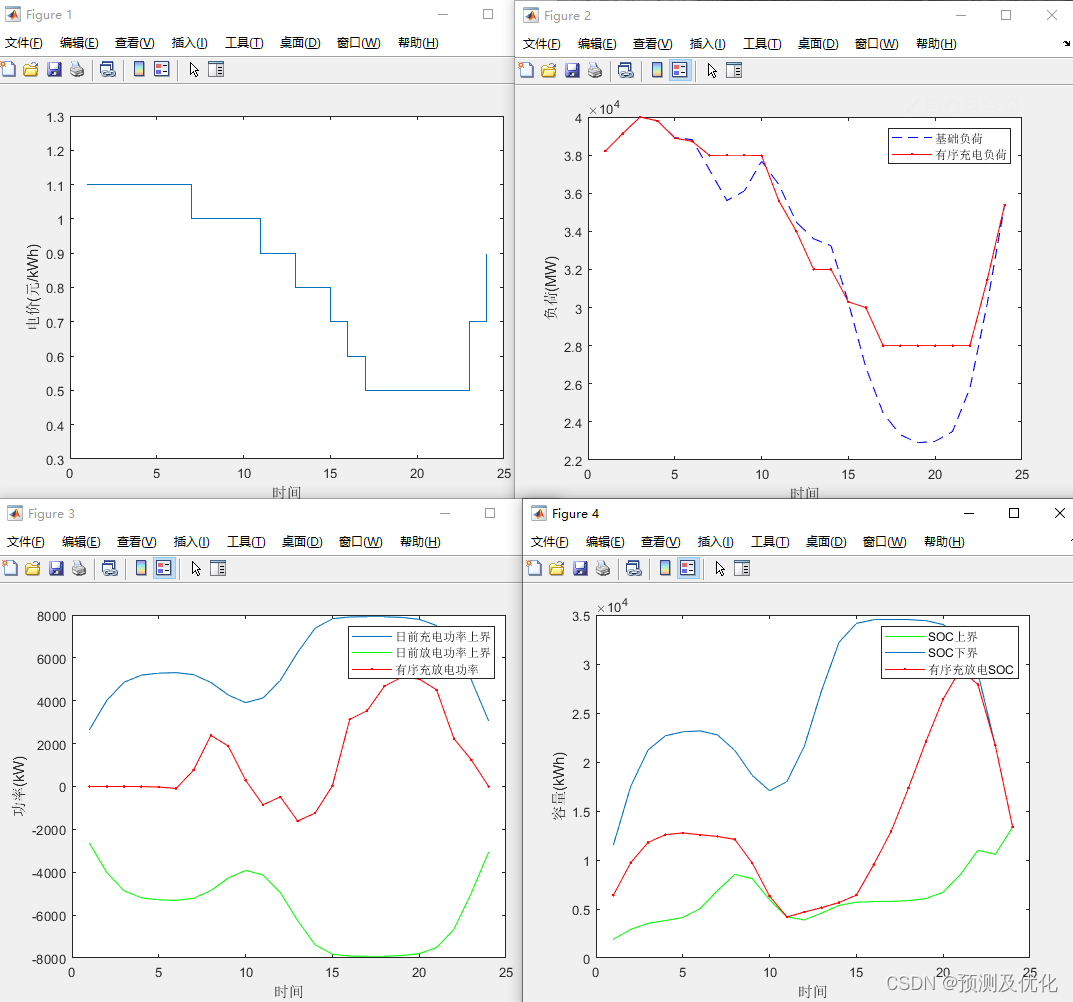Open 帮助(H) menu in Figure 4
1073x1002 pixels.
click(944, 541)
